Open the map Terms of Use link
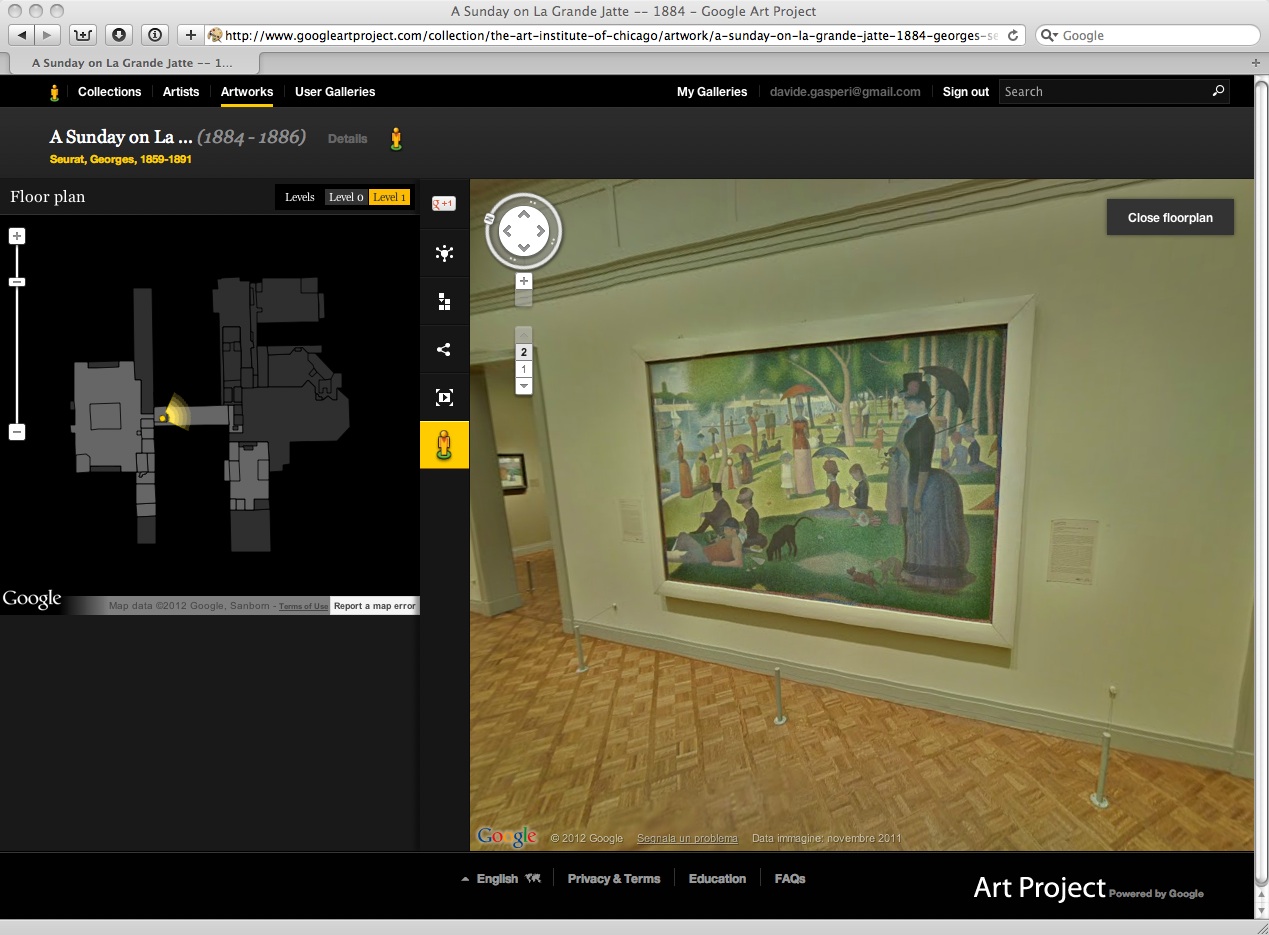Image resolution: width=1269 pixels, height=935 pixels. pos(303,606)
